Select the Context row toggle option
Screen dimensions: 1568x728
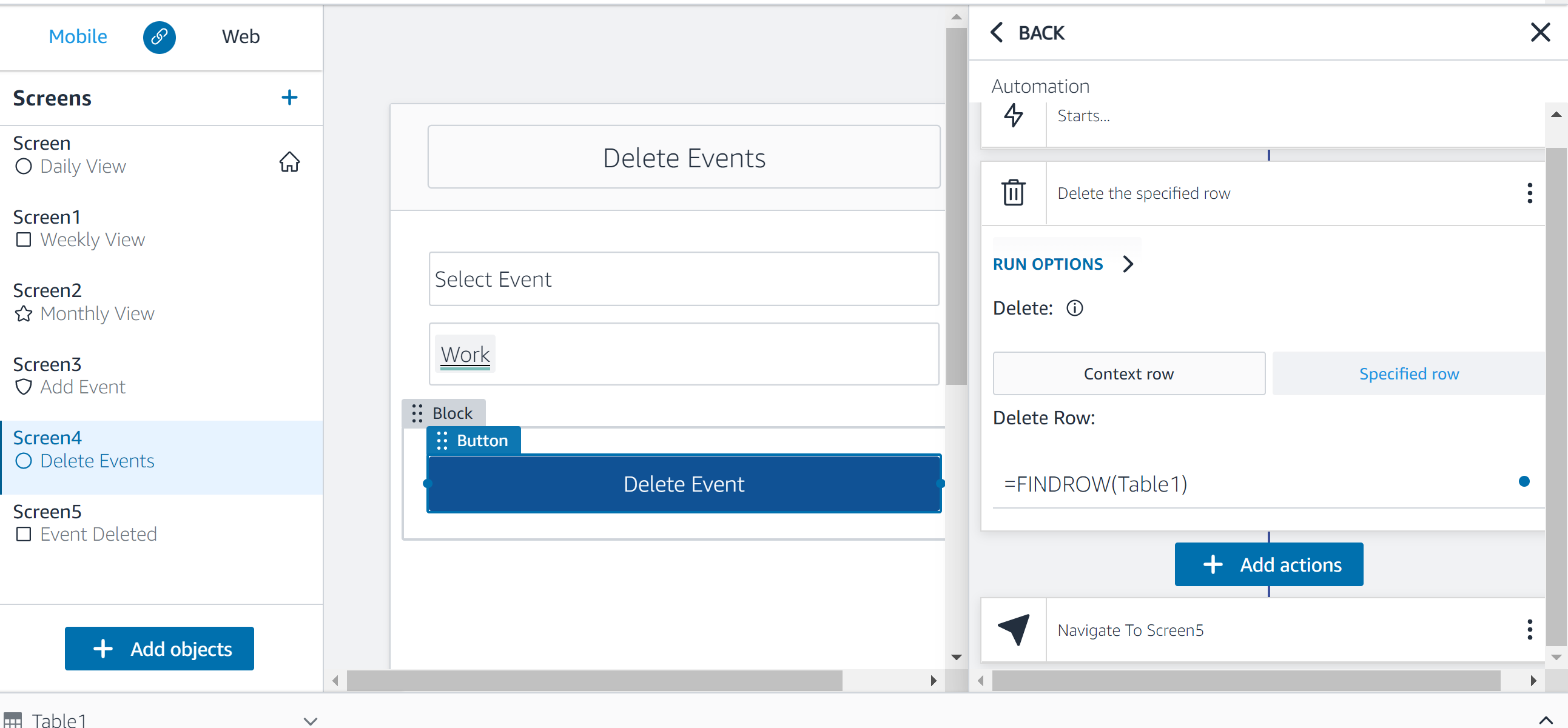[1129, 374]
